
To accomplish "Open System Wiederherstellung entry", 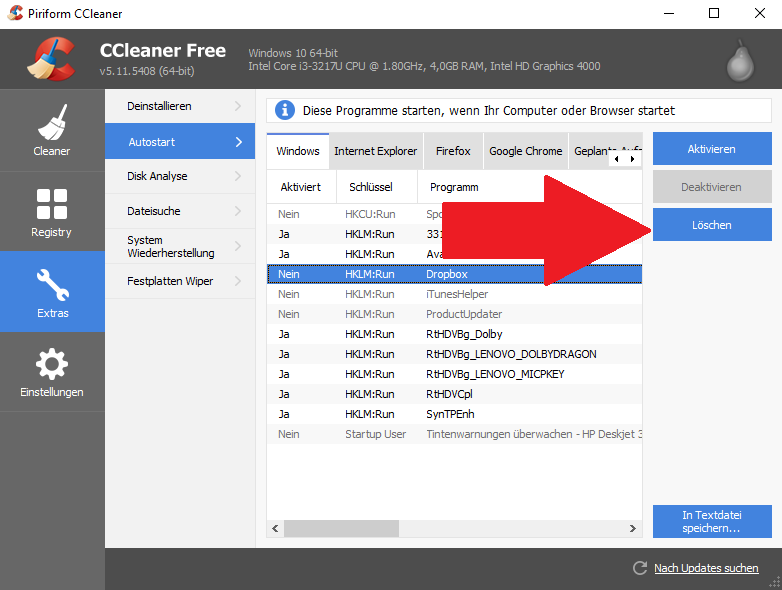I will point(180,246).
